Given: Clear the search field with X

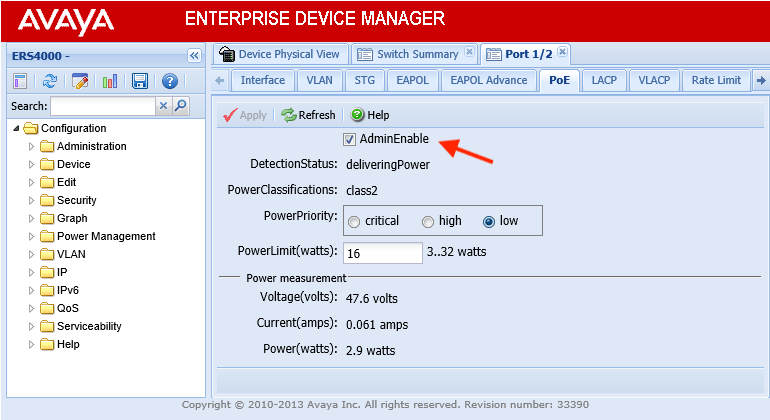Looking at the screenshot, I should tap(164, 106).
